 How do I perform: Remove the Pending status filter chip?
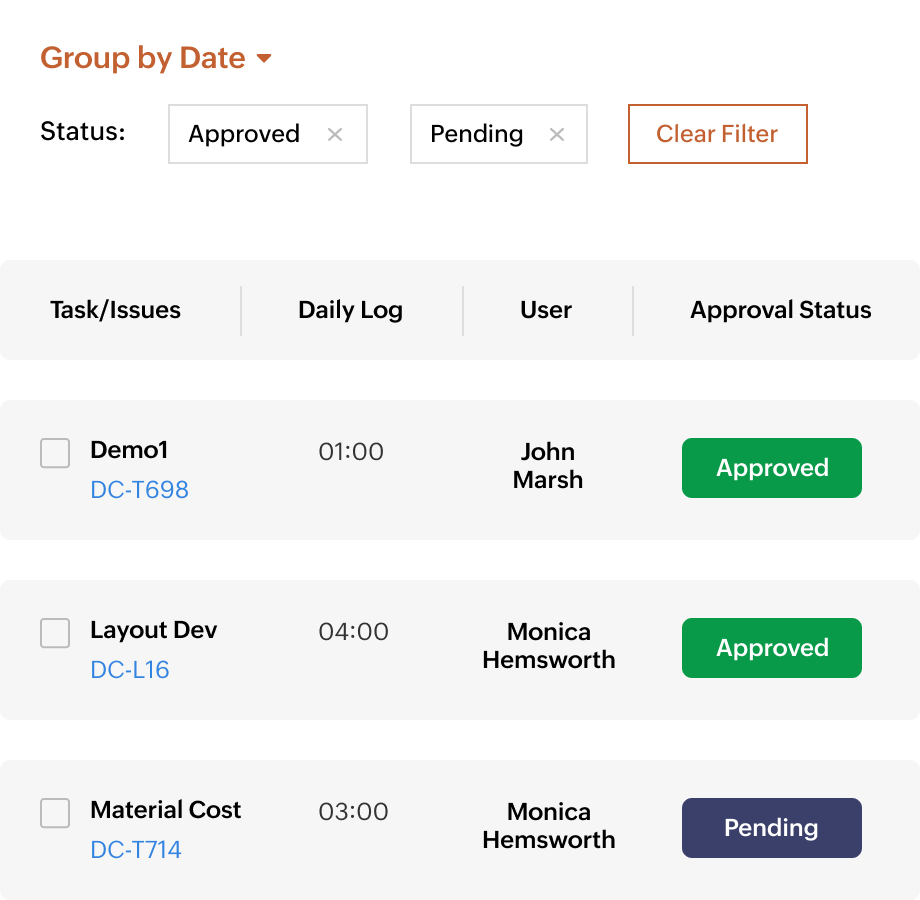pyautogui.click(x=557, y=134)
